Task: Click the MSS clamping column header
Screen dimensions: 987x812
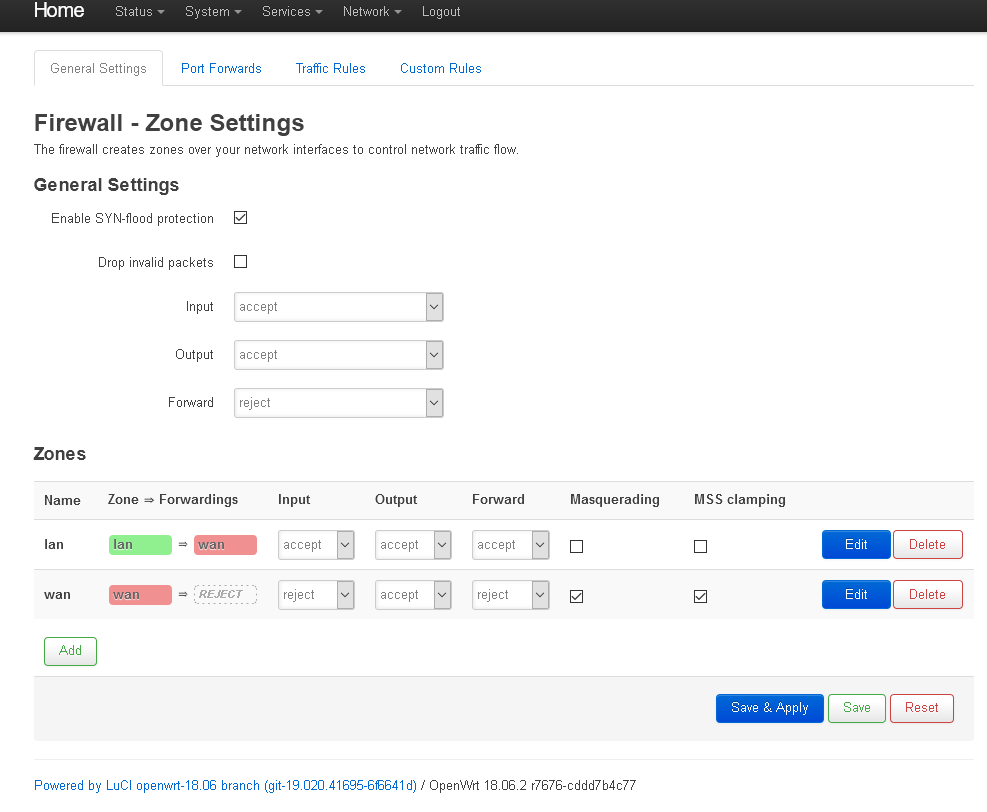Action: [740, 500]
